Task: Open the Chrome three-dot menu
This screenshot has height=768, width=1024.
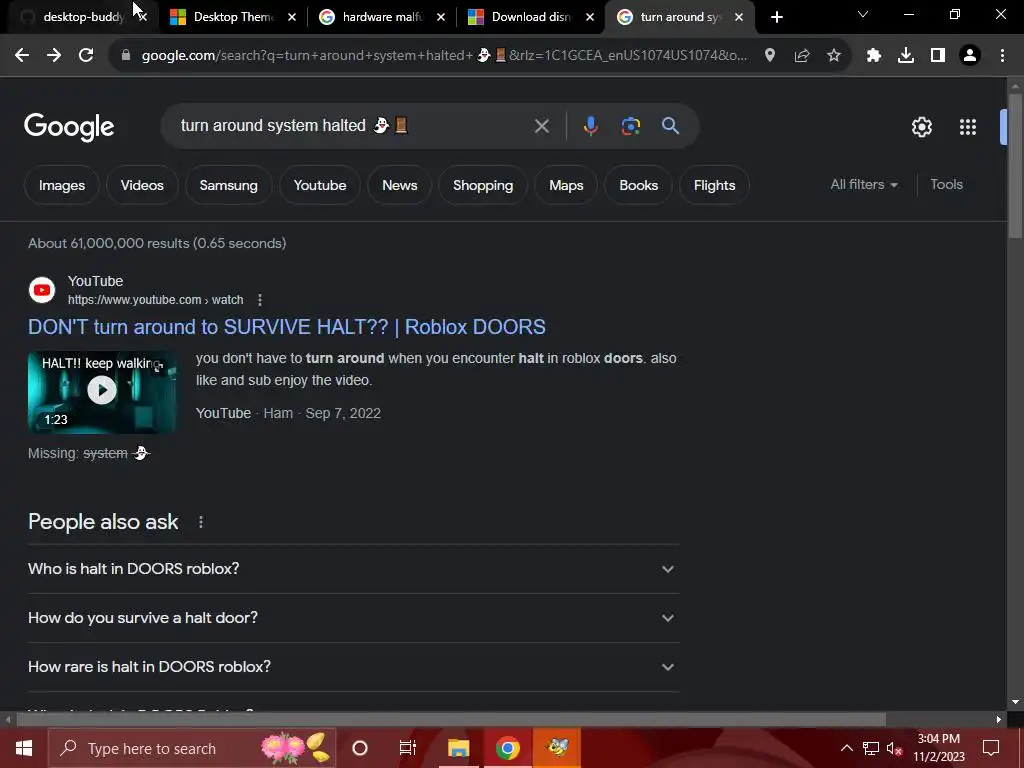Action: click(1002, 56)
